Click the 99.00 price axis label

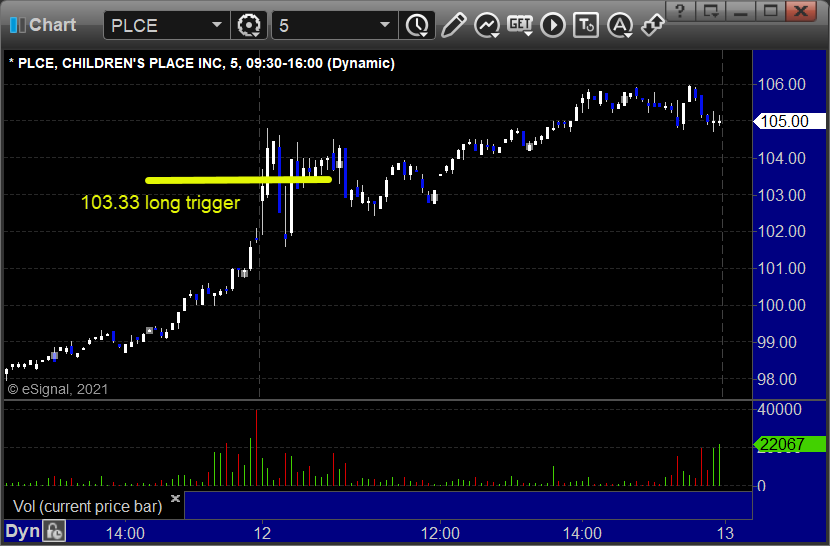click(x=777, y=342)
